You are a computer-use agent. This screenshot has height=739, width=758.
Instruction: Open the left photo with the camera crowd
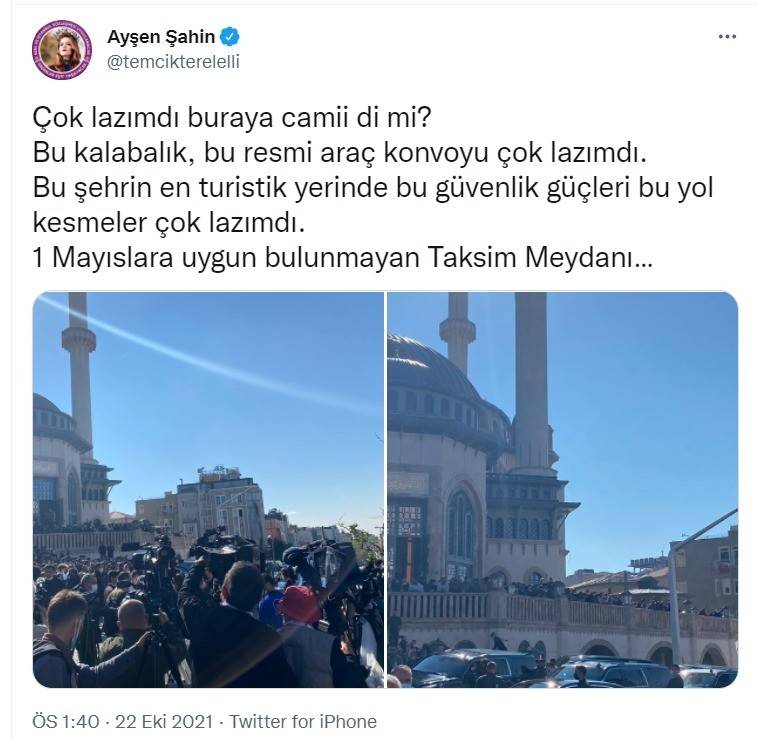coord(208,490)
